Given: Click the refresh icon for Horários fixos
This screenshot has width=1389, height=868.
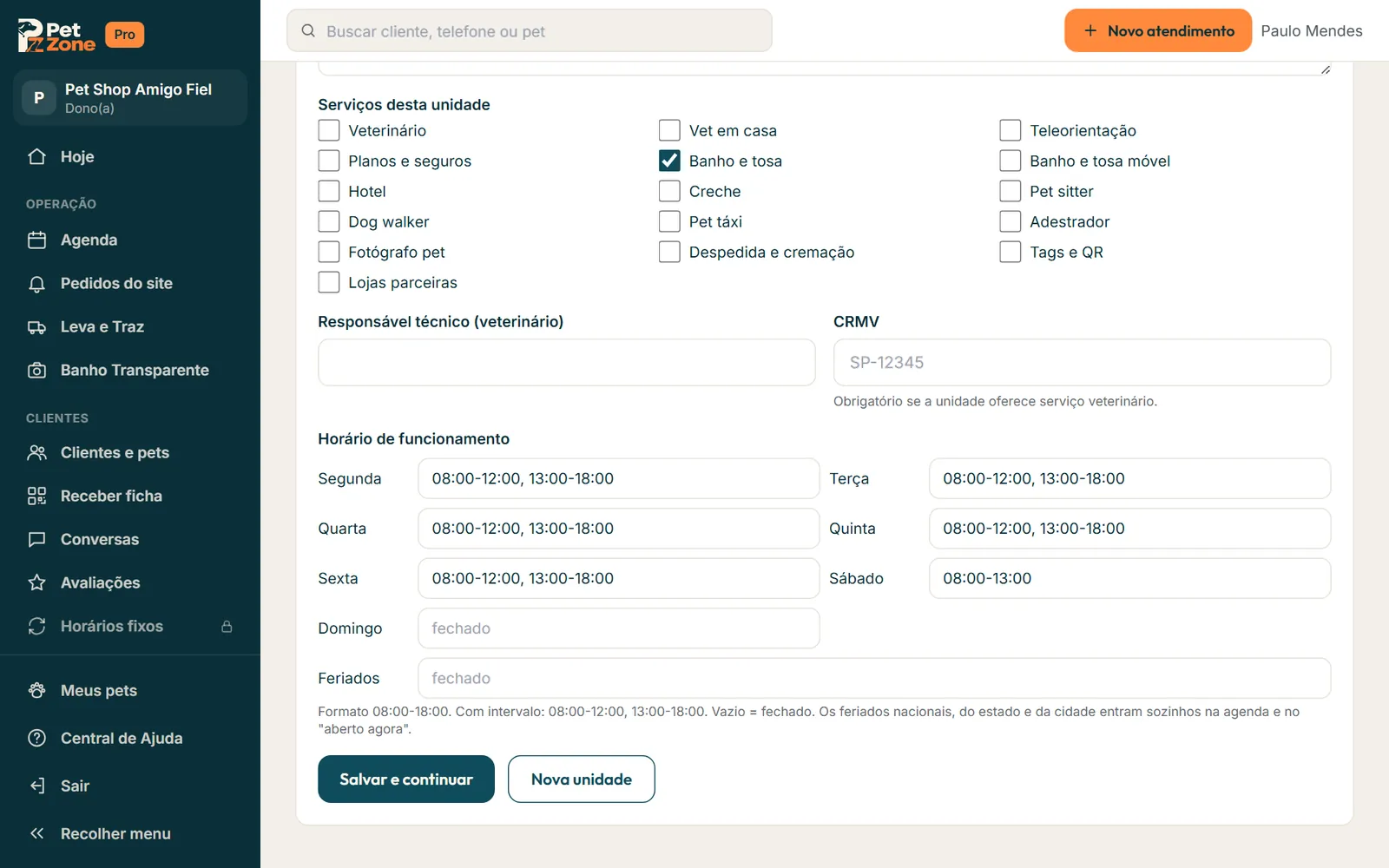Looking at the screenshot, I should pos(36,627).
